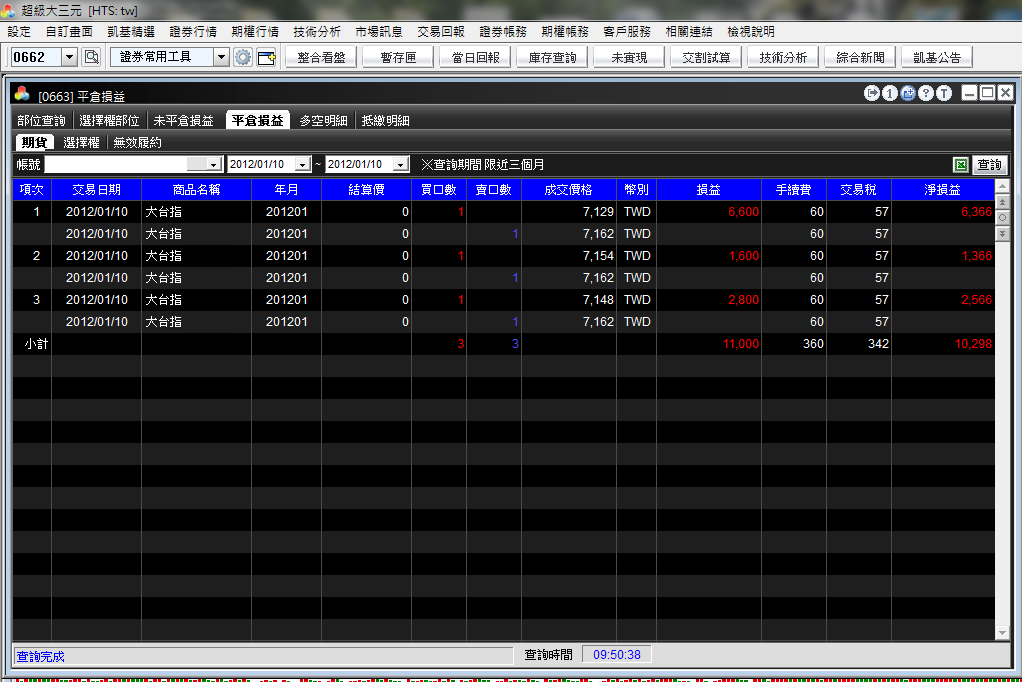Switch to the 抵繳明細 tab

pos(386,121)
